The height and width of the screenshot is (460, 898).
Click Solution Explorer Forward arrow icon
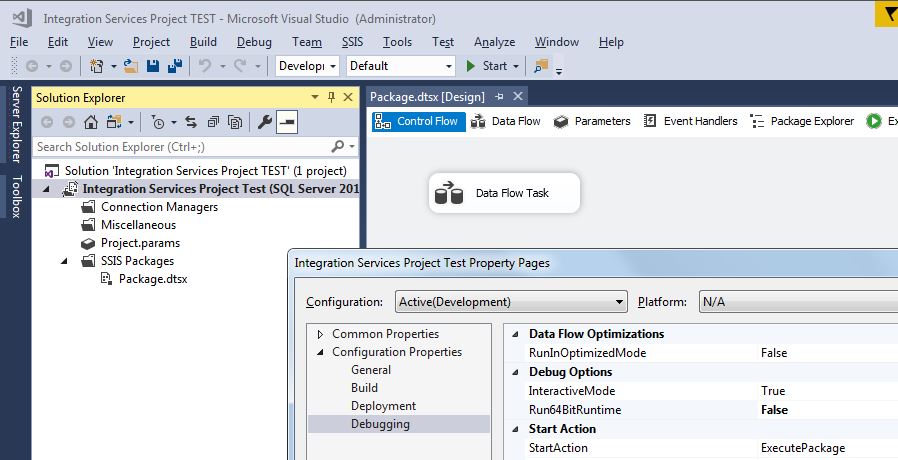(x=69, y=122)
